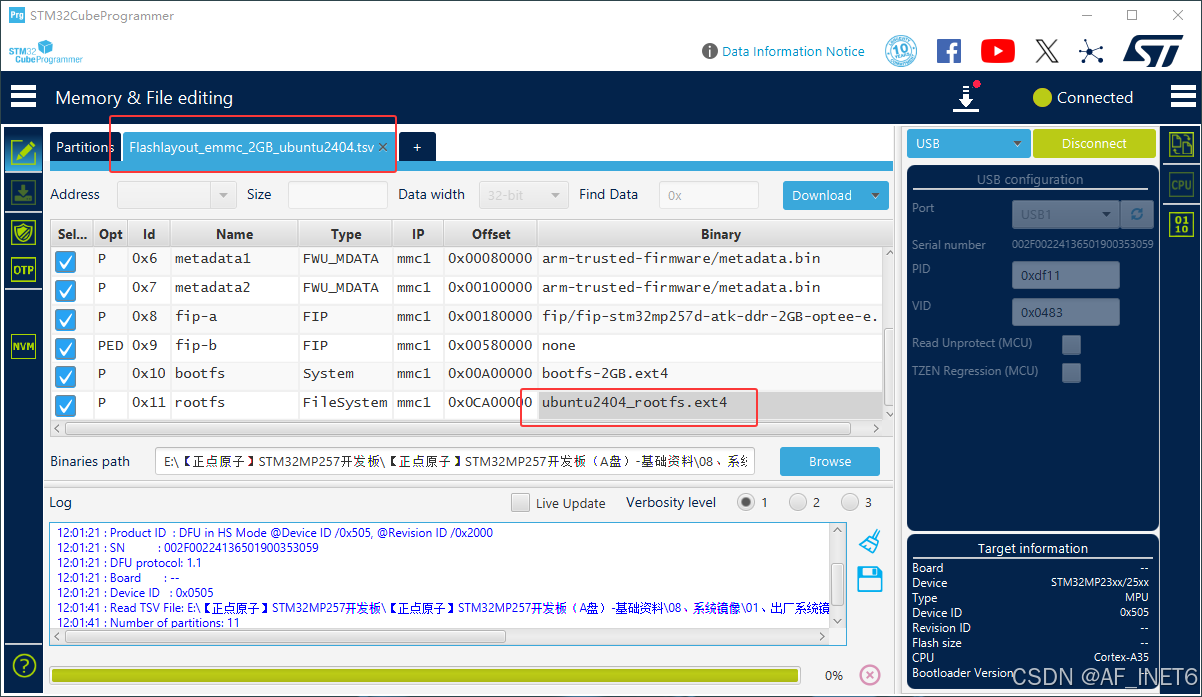Image resolution: width=1202 pixels, height=697 pixels.
Task: Click the Binary column header
Action: tap(720, 234)
